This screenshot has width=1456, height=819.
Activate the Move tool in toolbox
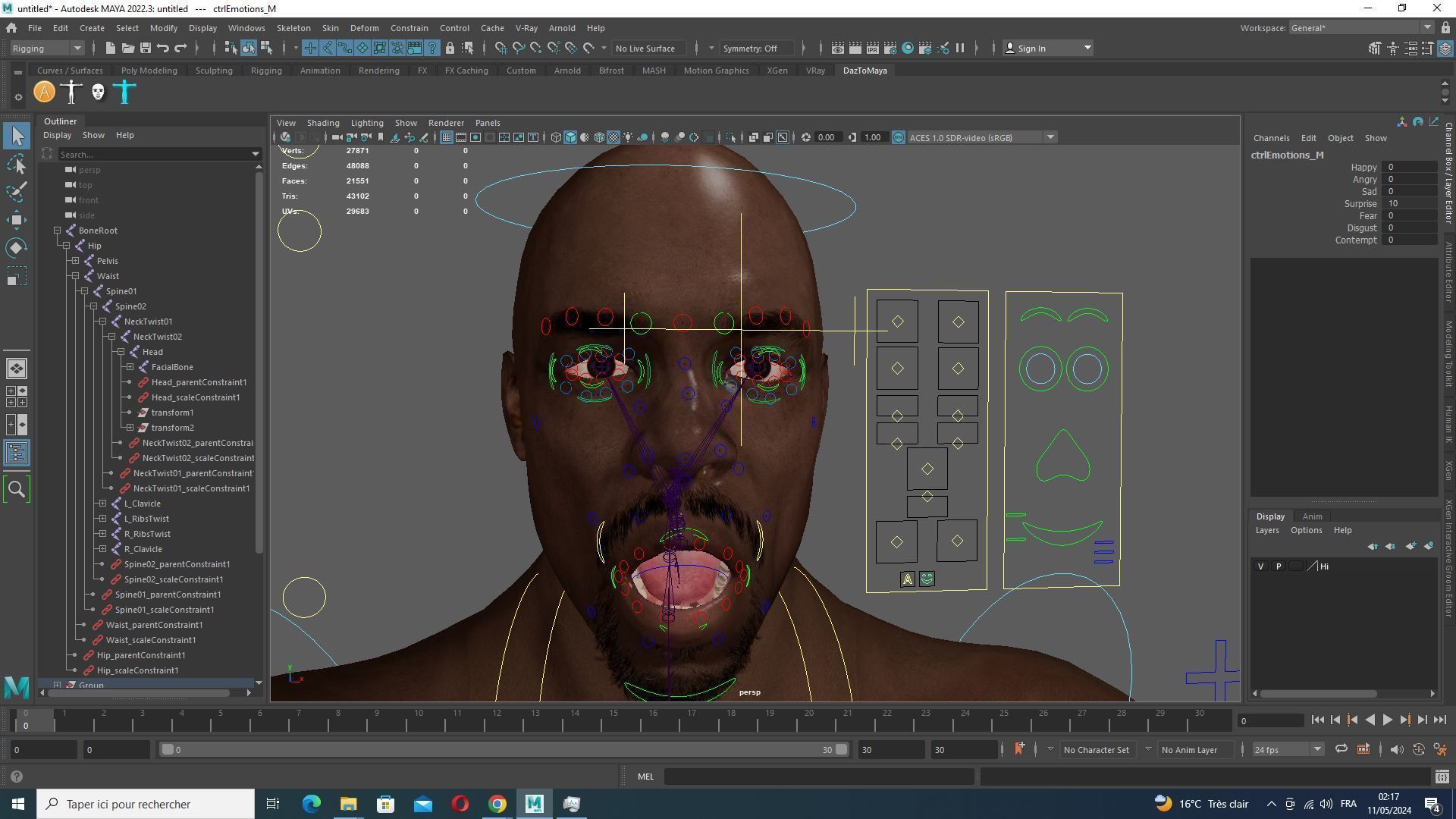tap(17, 220)
